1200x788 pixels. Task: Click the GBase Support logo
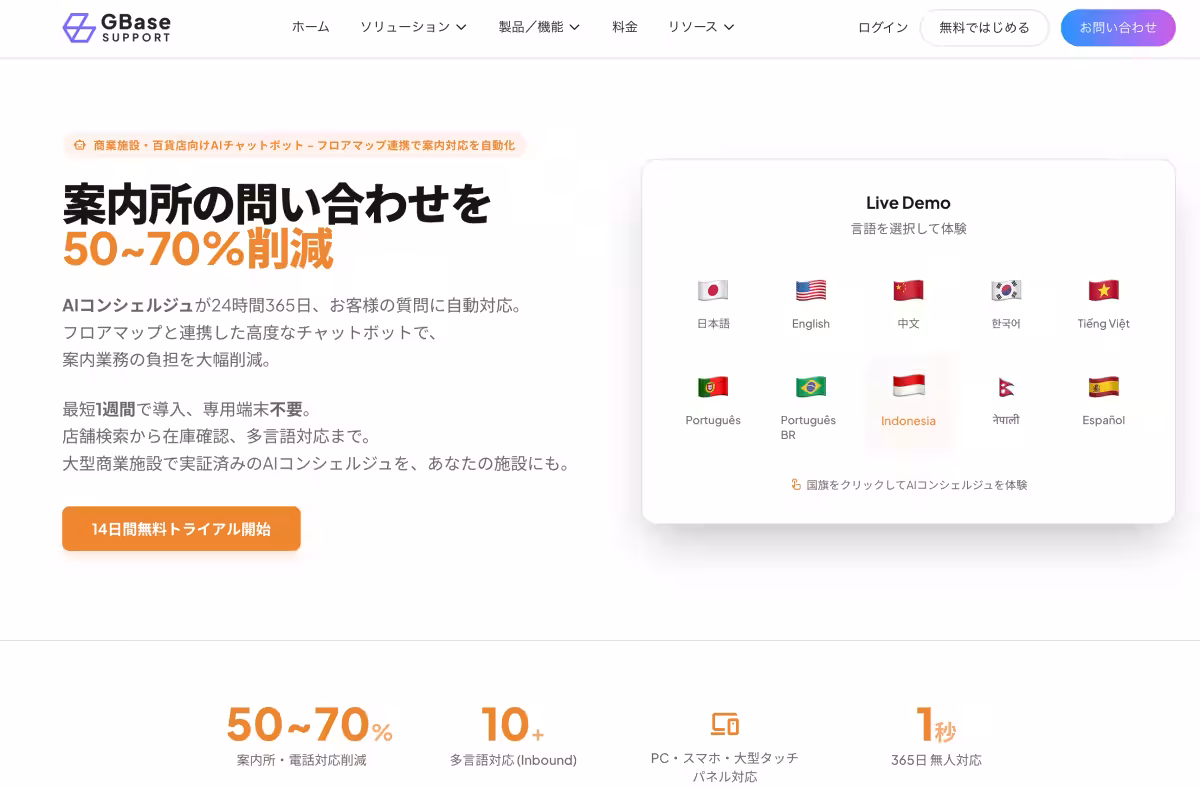[x=116, y=28]
